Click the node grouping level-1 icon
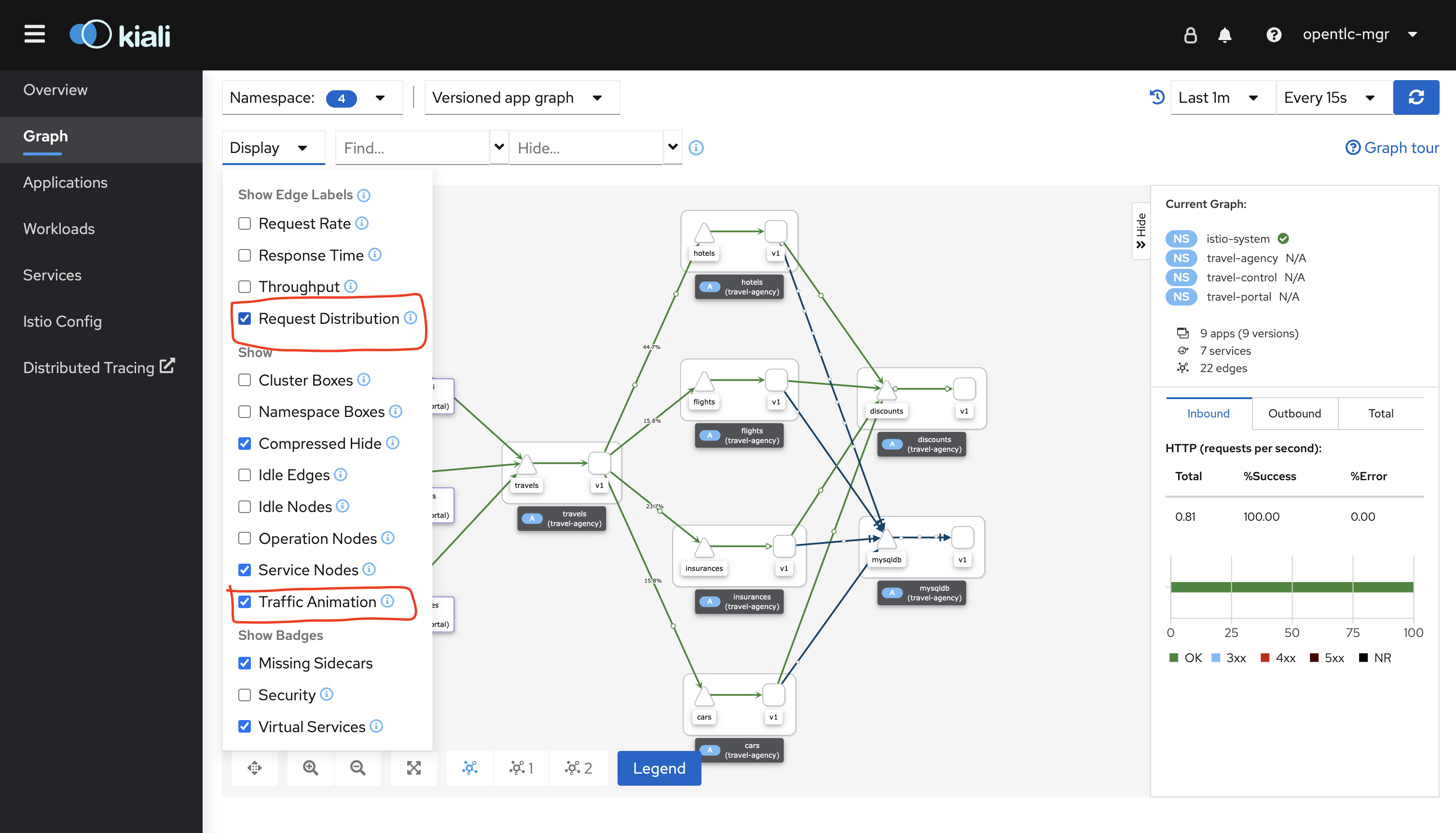This screenshot has height=833, width=1456. coord(522,768)
